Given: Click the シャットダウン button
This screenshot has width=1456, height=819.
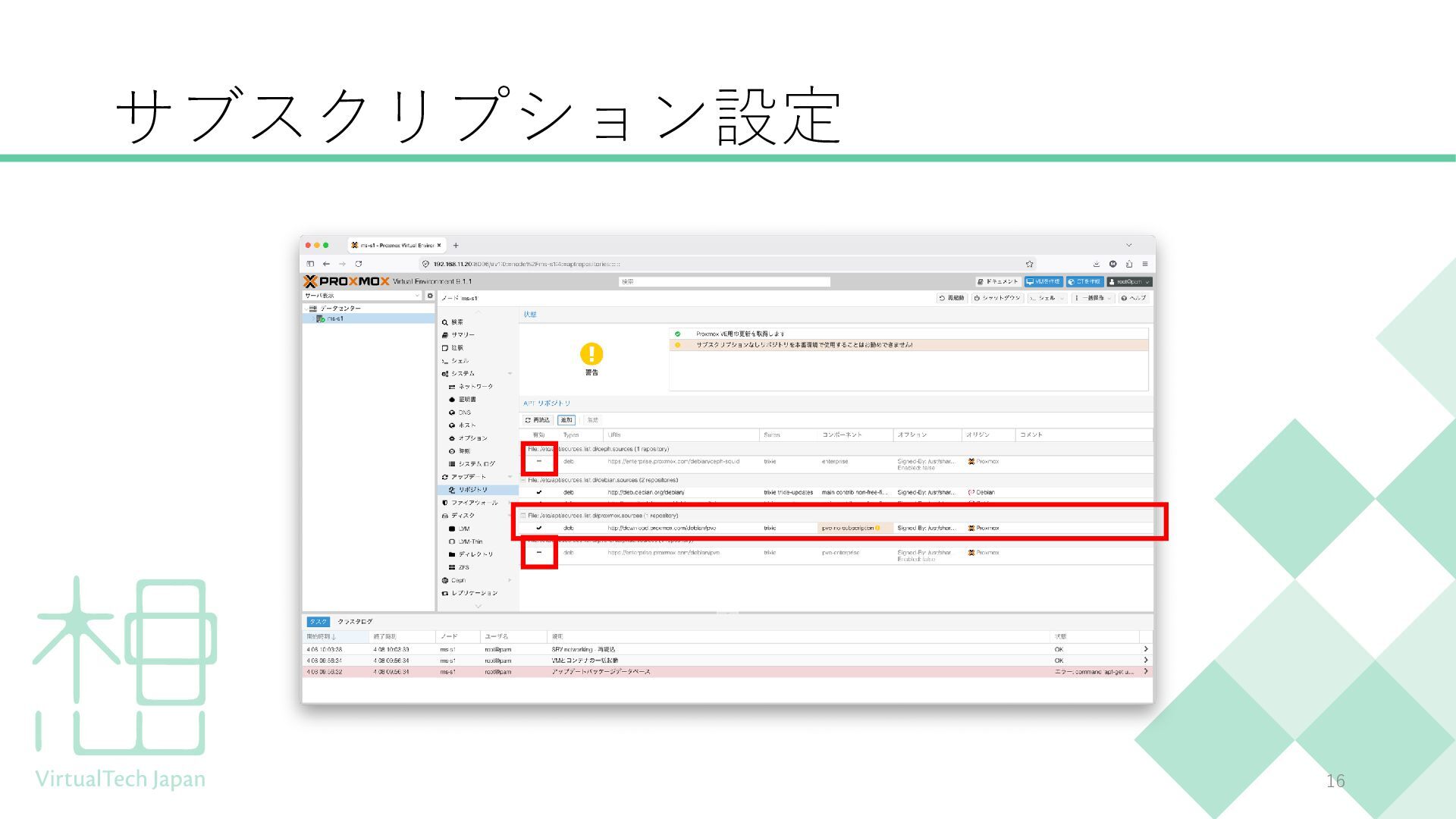Looking at the screenshot, I should point(997,298).
